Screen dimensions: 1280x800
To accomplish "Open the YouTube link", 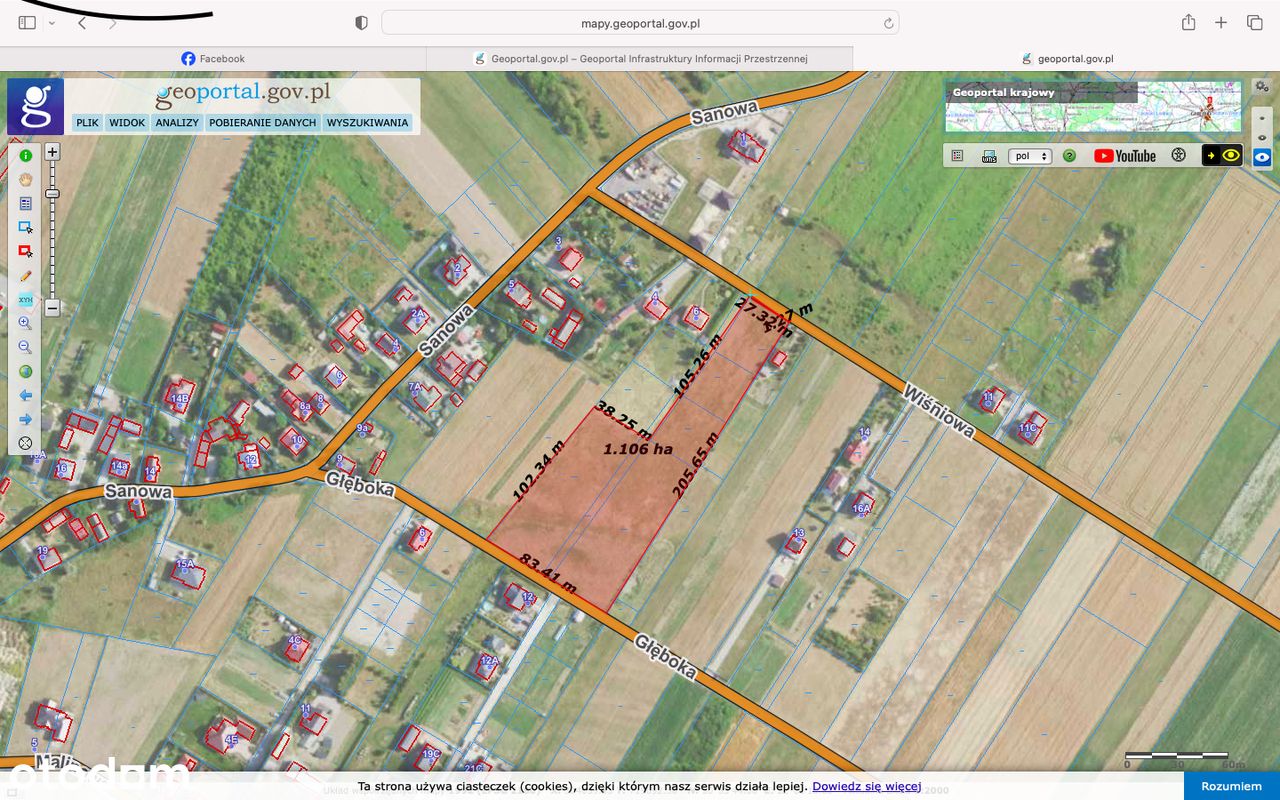I will tap(1125, 156).
